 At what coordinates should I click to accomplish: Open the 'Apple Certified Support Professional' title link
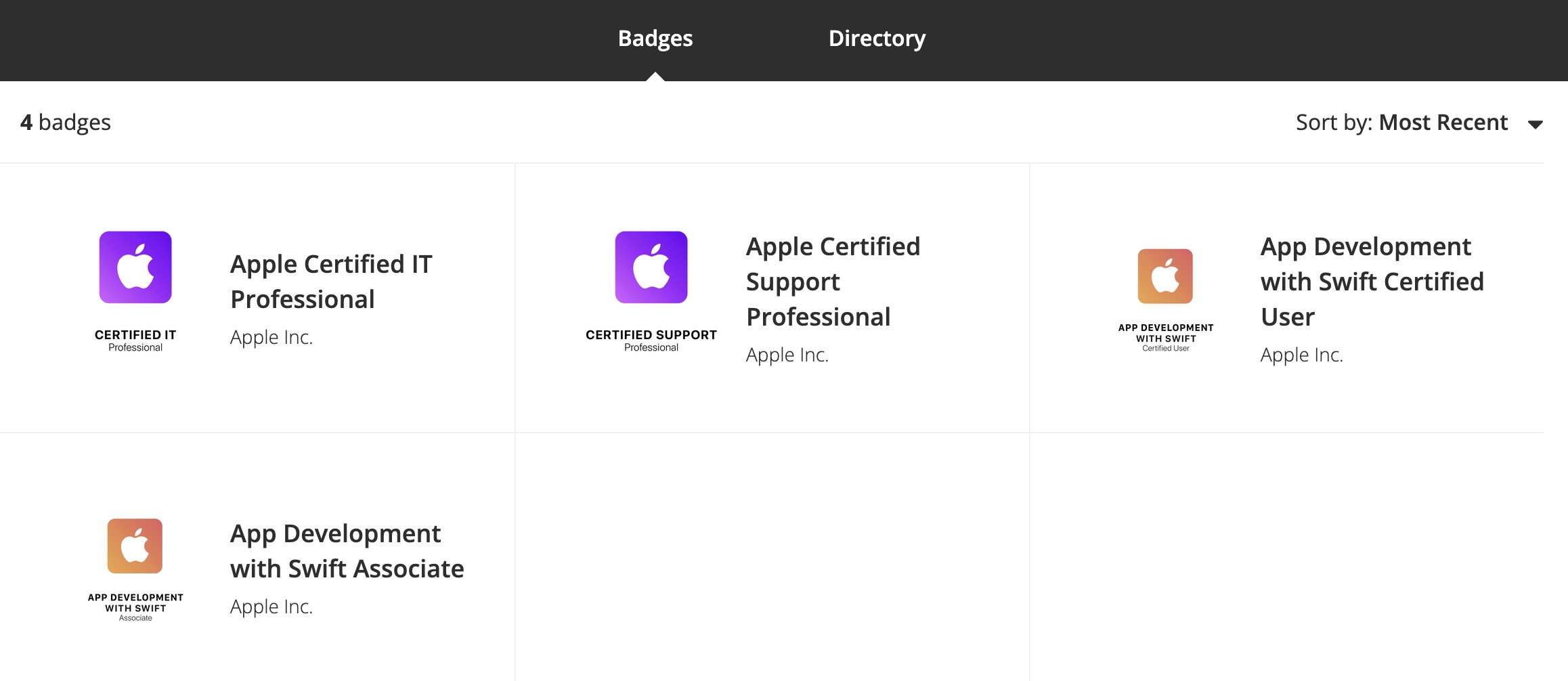coord(833,282)
